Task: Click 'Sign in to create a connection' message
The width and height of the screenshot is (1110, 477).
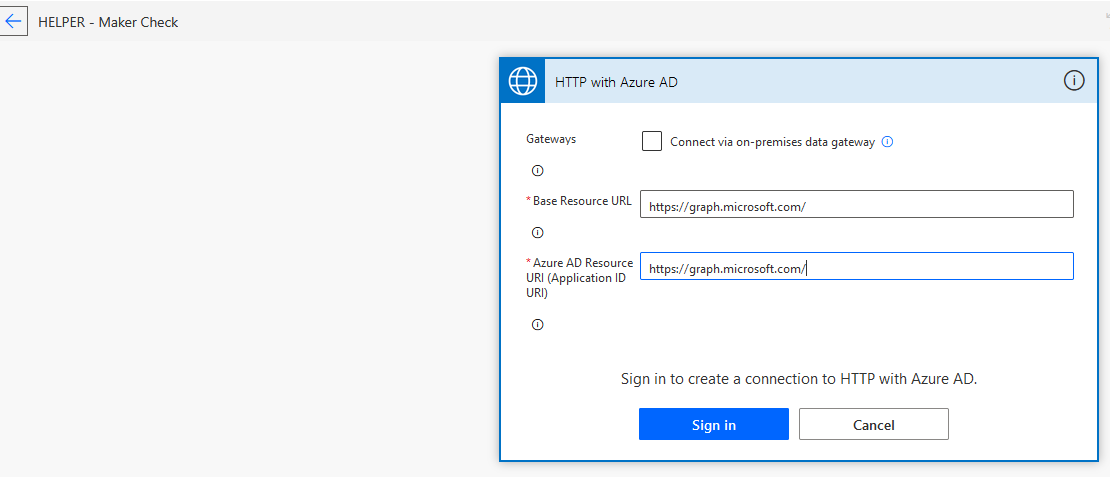Action: pyautogui.click(x=799, y=379)
